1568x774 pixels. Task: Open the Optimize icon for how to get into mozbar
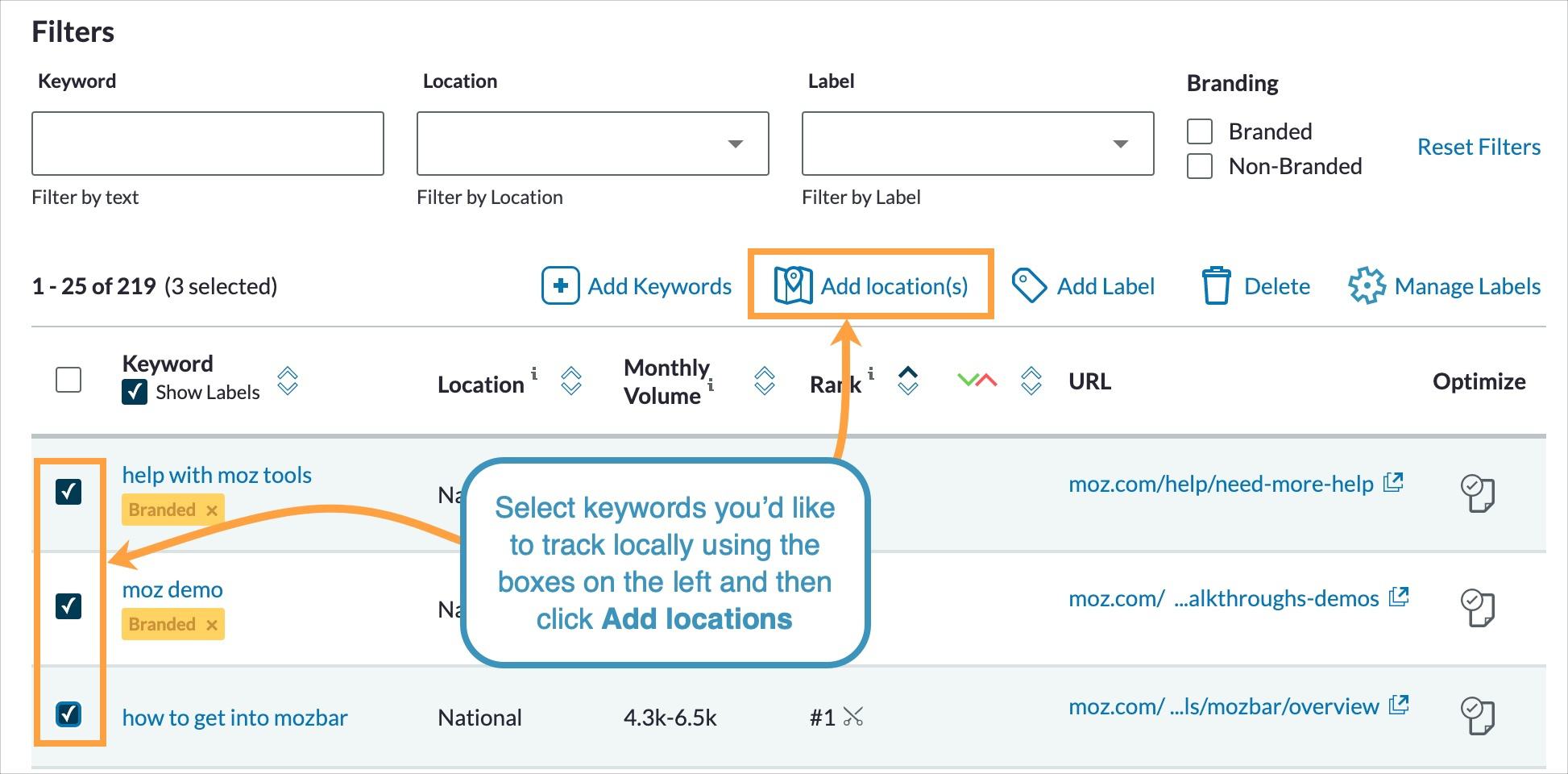[x=1478, y=714]
